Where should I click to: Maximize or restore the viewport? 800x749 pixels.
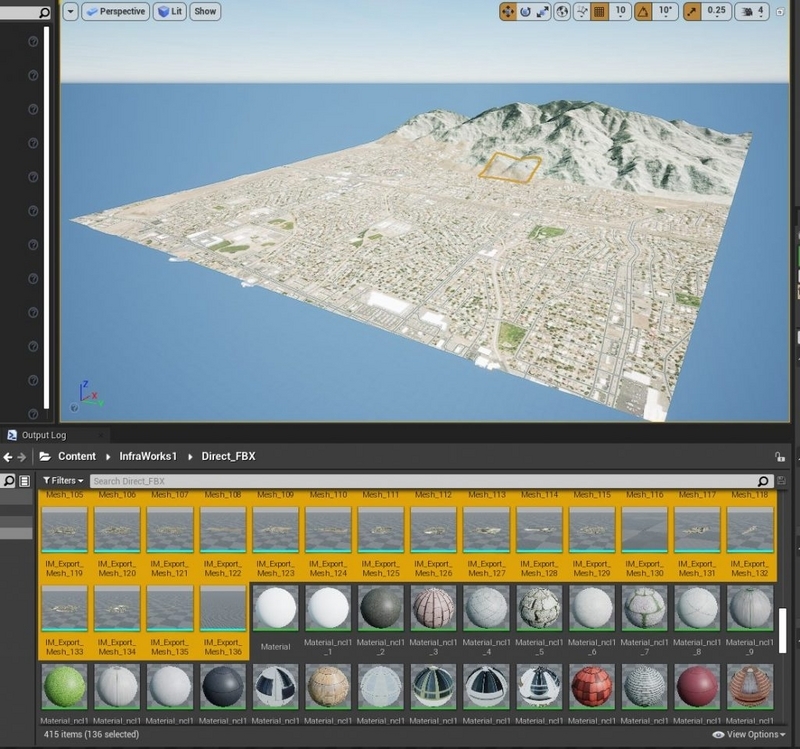[780, 11]
